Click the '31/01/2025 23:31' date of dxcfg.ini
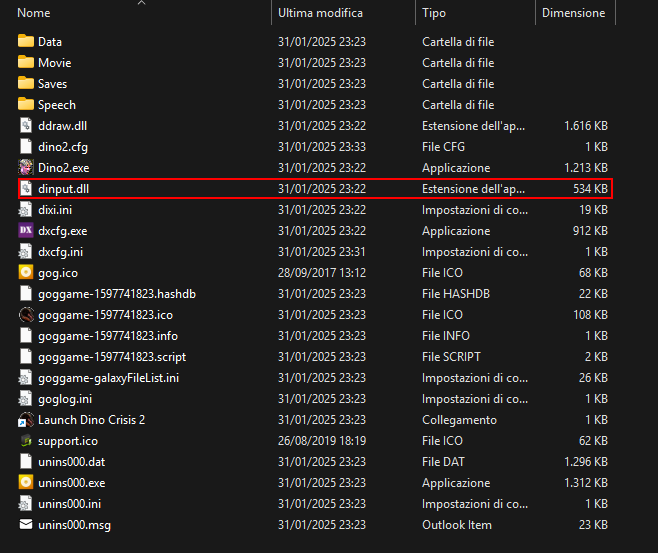The height and width of the screenshot is (553, 658). [321, 252]
